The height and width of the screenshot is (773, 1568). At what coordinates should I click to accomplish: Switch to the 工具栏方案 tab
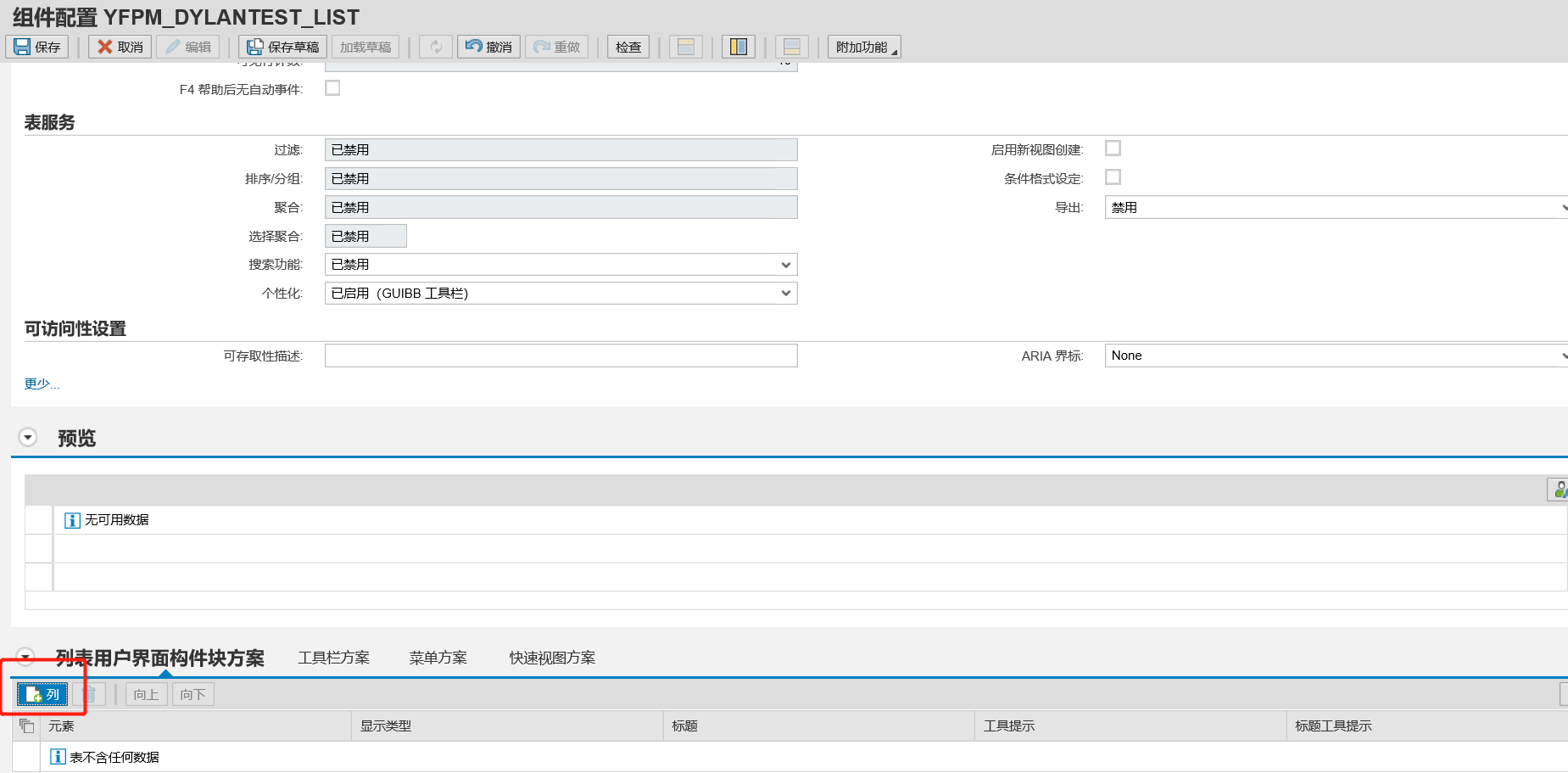[x=334, y=657]
